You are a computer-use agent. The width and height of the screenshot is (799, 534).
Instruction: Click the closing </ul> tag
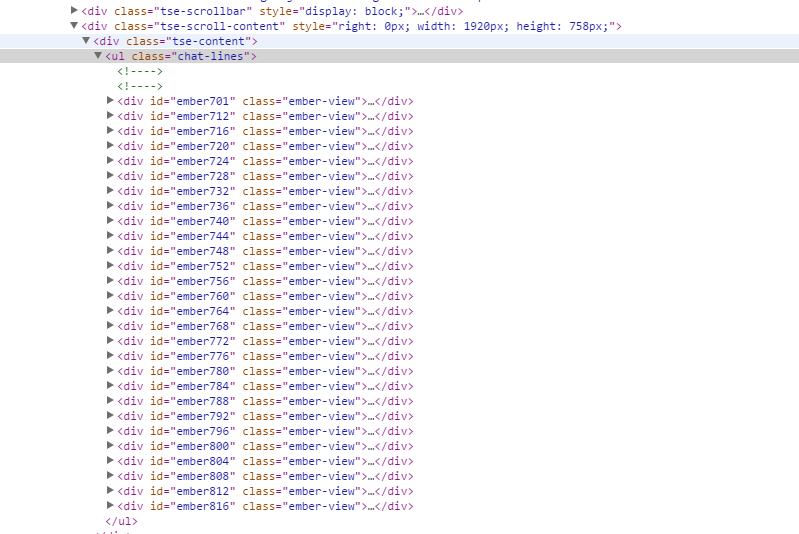pos(121,521)
